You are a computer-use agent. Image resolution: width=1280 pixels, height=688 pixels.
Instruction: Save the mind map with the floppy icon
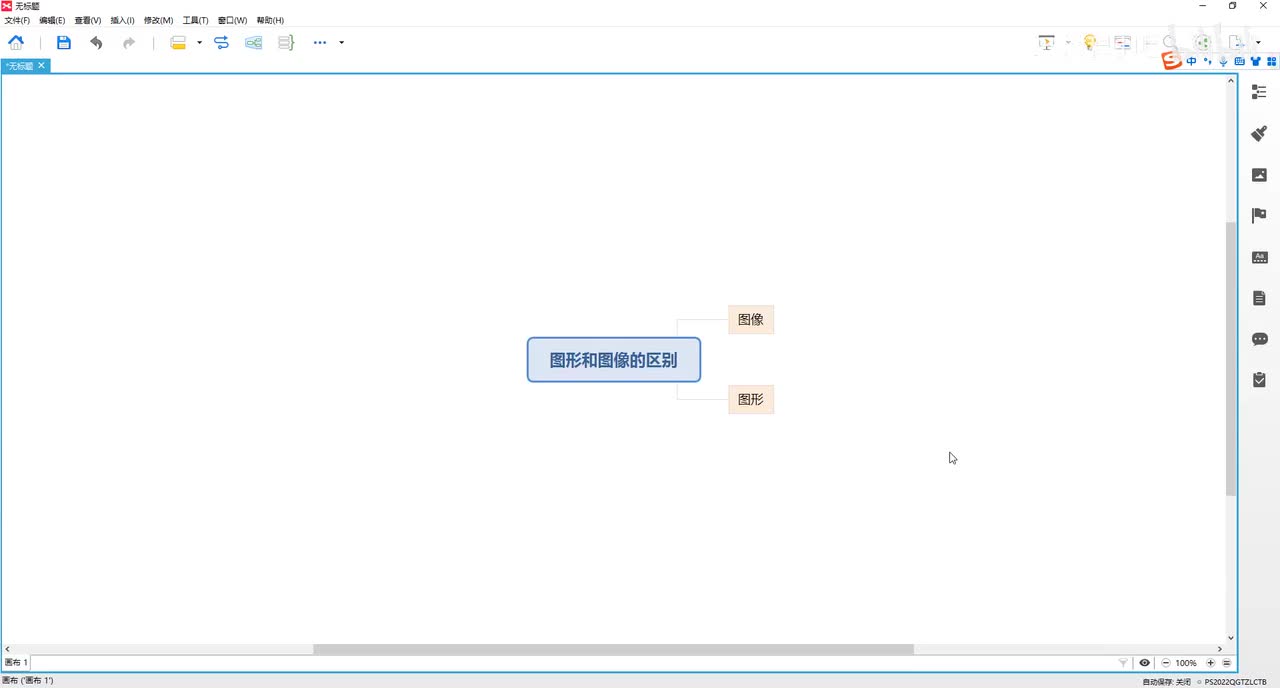click(x=64, y=42)
